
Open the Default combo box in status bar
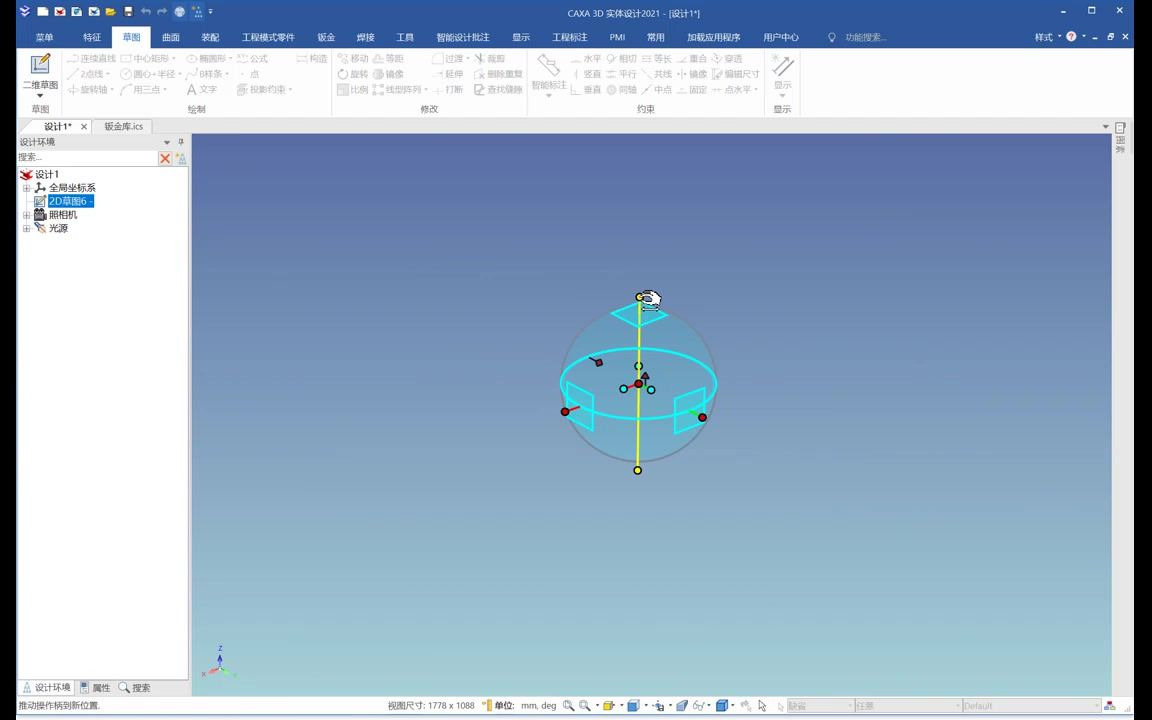coord(1032,706)
